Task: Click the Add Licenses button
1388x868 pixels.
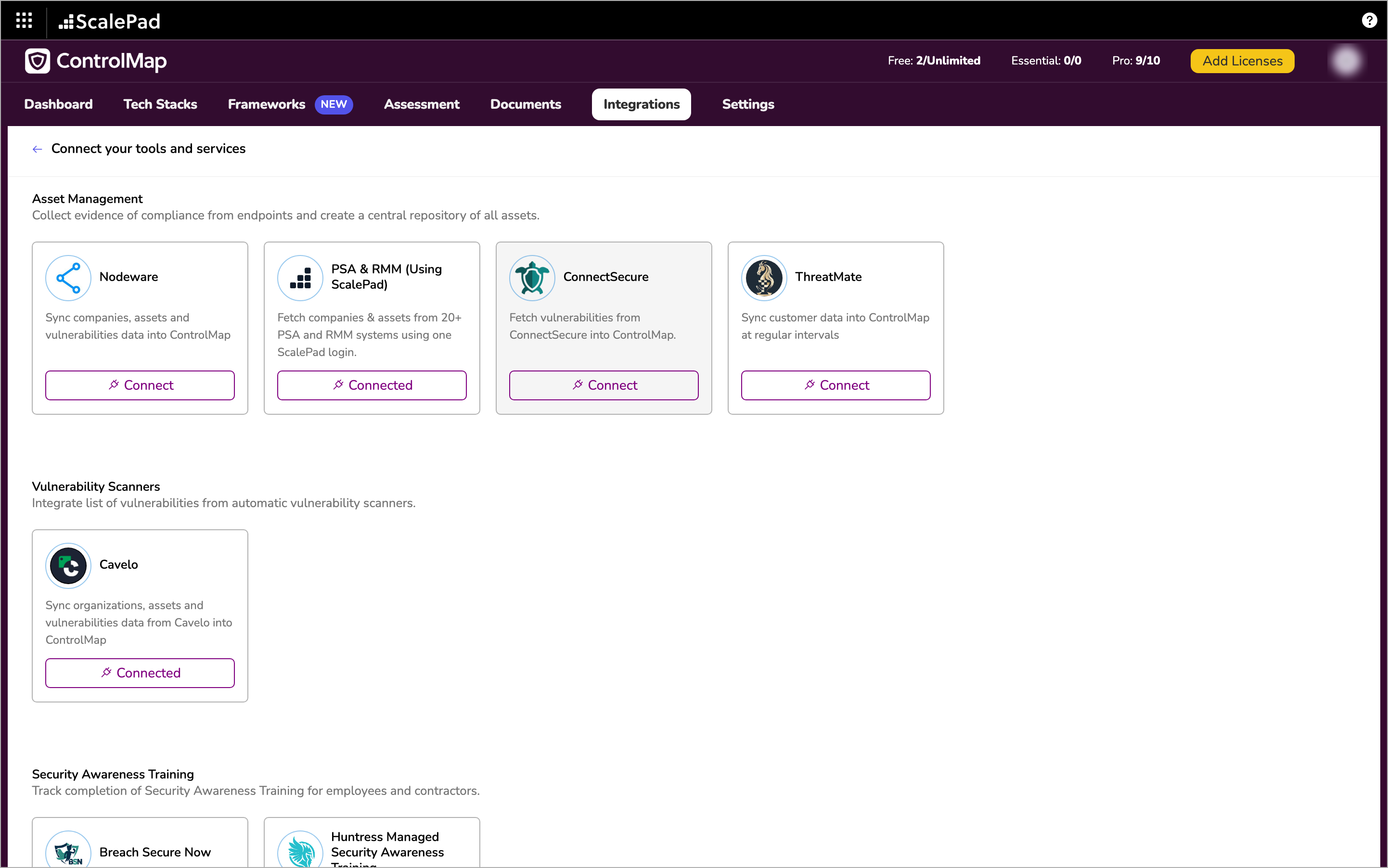Action: click(x=1242, y=61)
